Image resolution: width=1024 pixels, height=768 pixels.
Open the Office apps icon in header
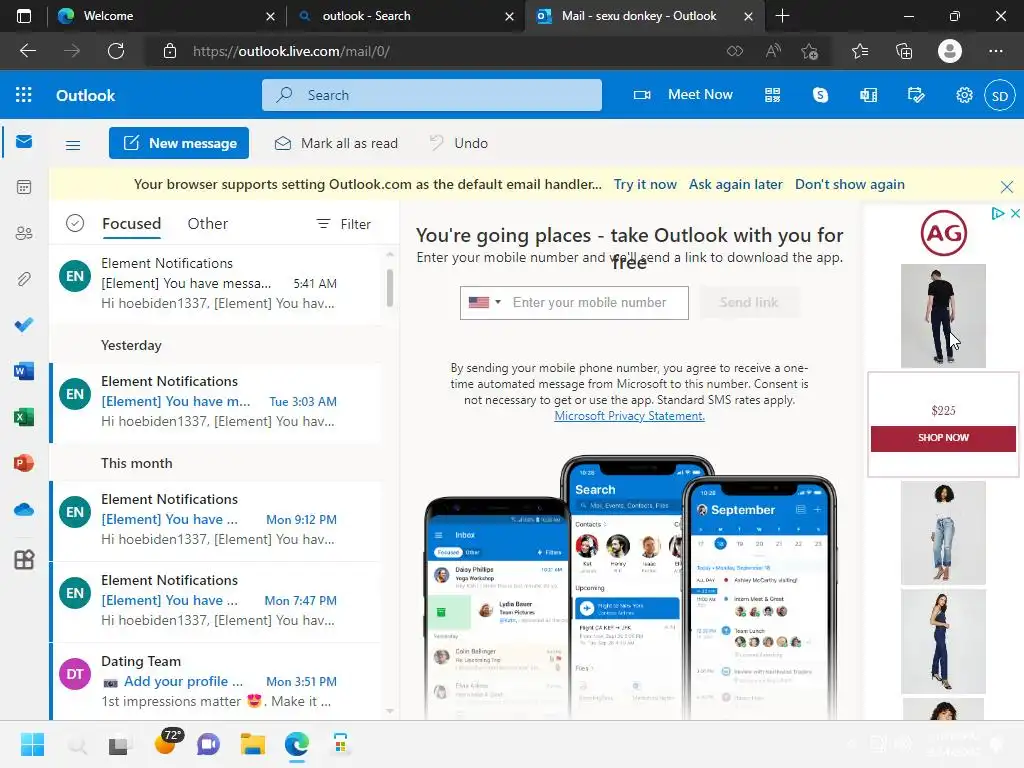click(869, 95)
